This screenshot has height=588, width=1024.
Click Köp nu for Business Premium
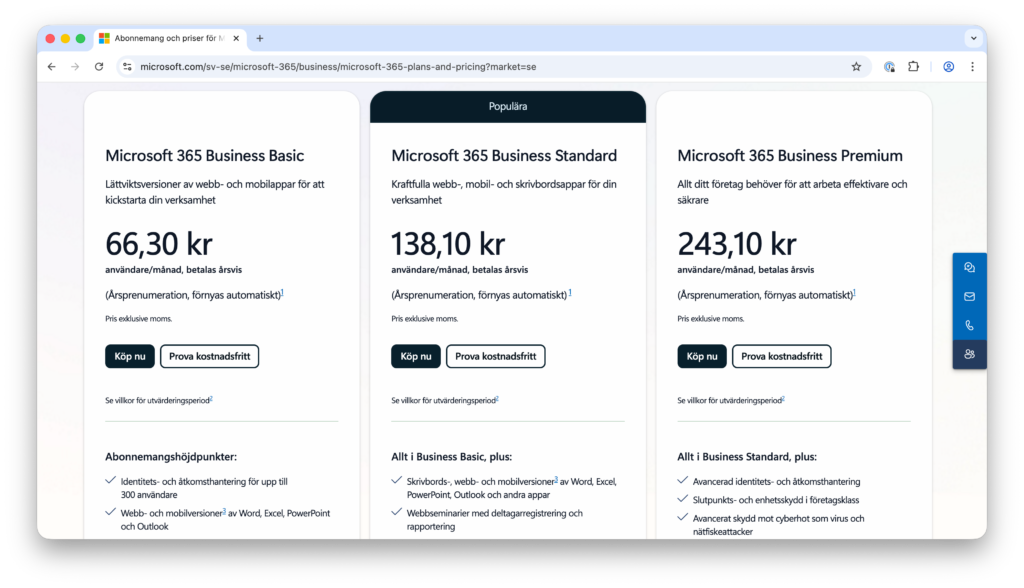pos(702,356)
